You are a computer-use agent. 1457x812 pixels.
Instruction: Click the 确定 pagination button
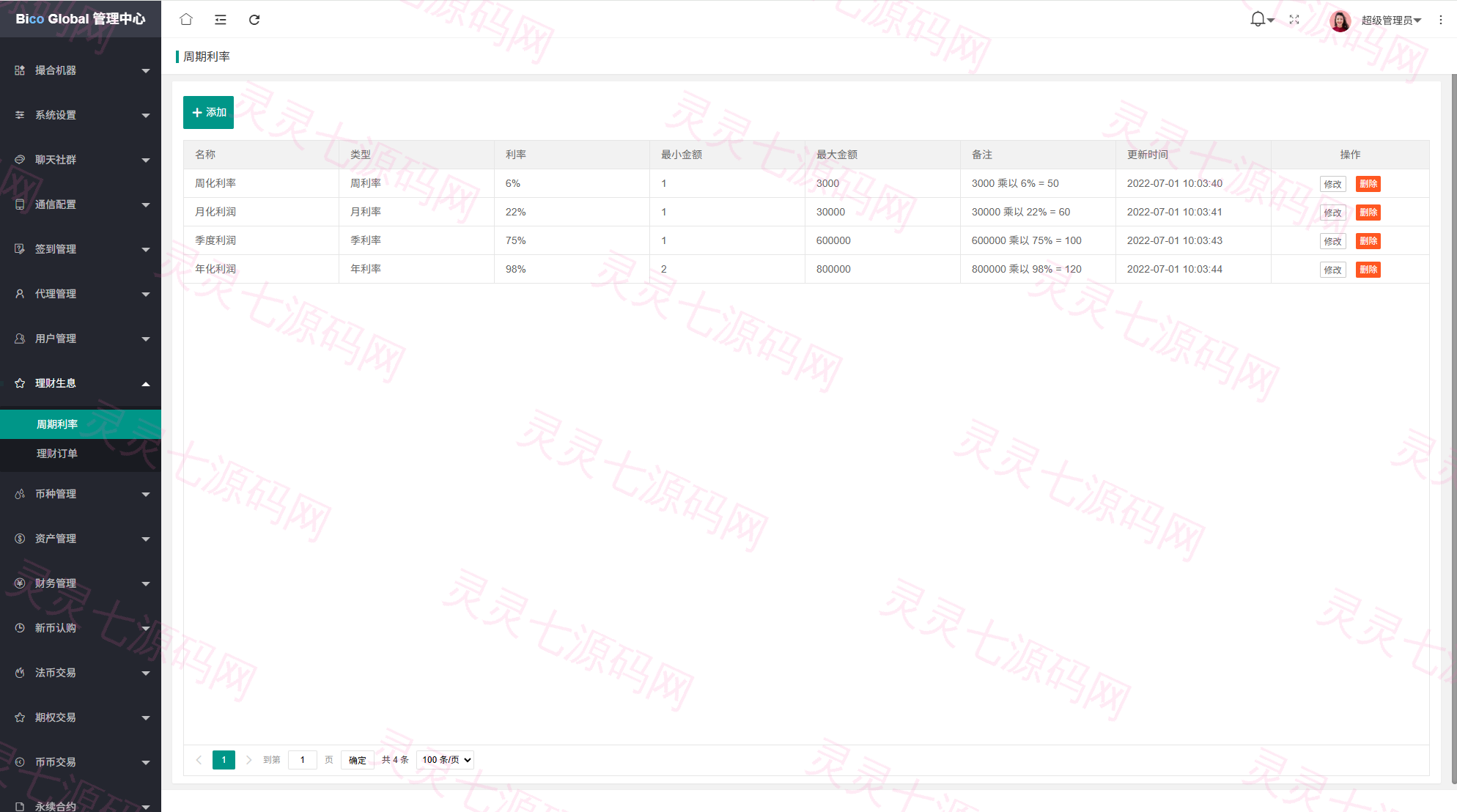pyautogui.click(x=358, y=760)
